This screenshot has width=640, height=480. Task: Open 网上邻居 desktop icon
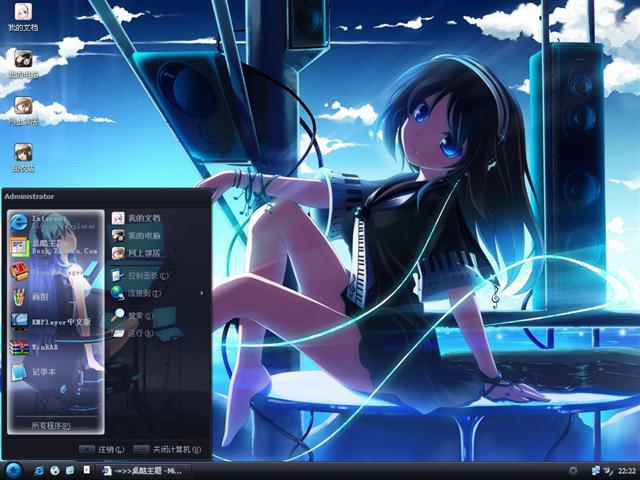[x=23, y=111]
